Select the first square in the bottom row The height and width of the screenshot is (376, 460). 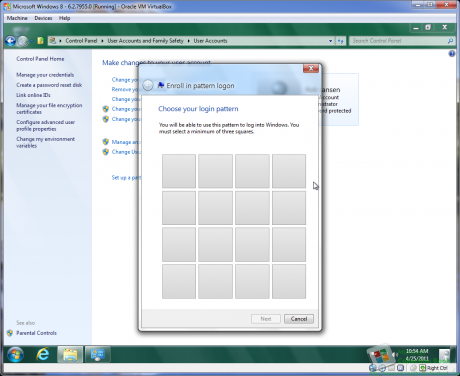click(179, 281)
